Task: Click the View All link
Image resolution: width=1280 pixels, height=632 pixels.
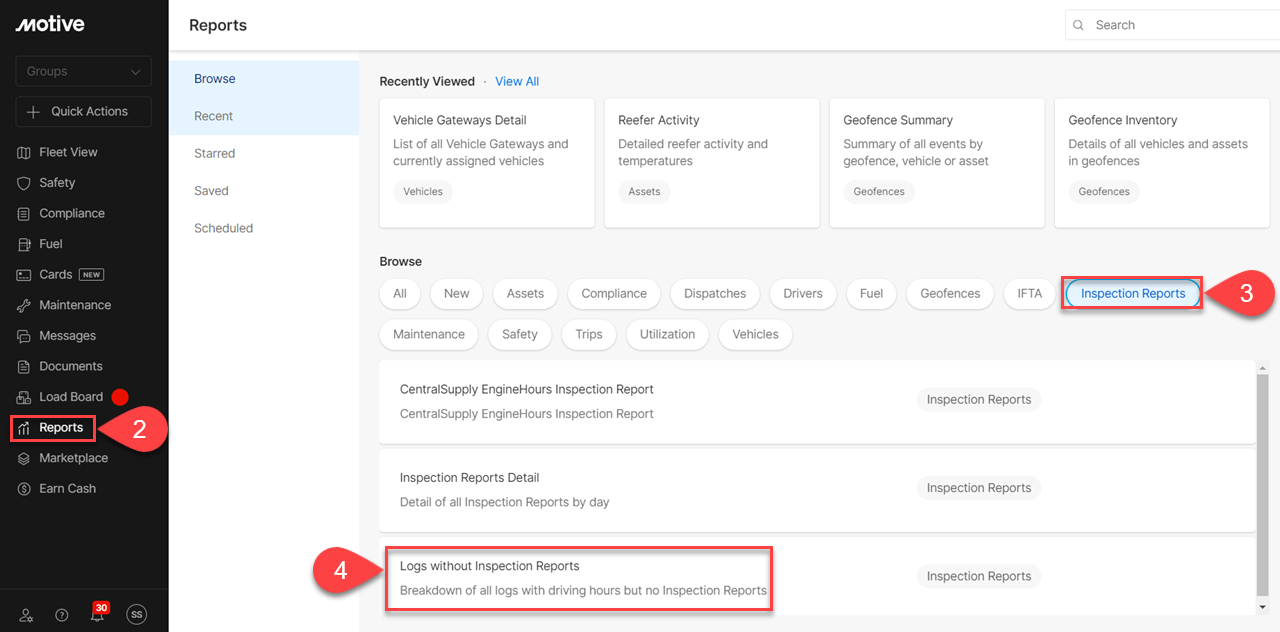Action: tap(517, 82)
